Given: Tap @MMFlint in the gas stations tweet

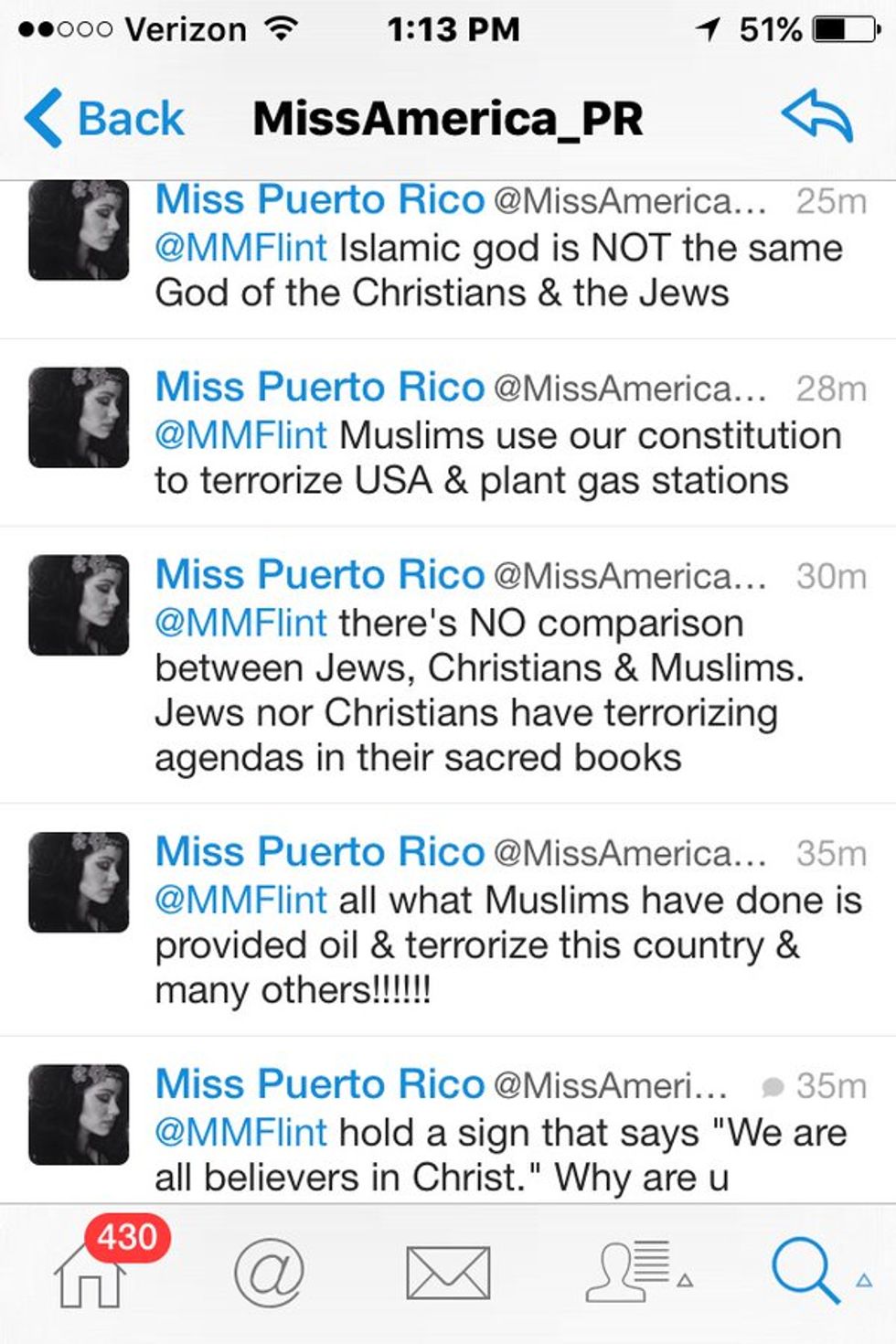Looking at the screenshot, I should (240, 435).
